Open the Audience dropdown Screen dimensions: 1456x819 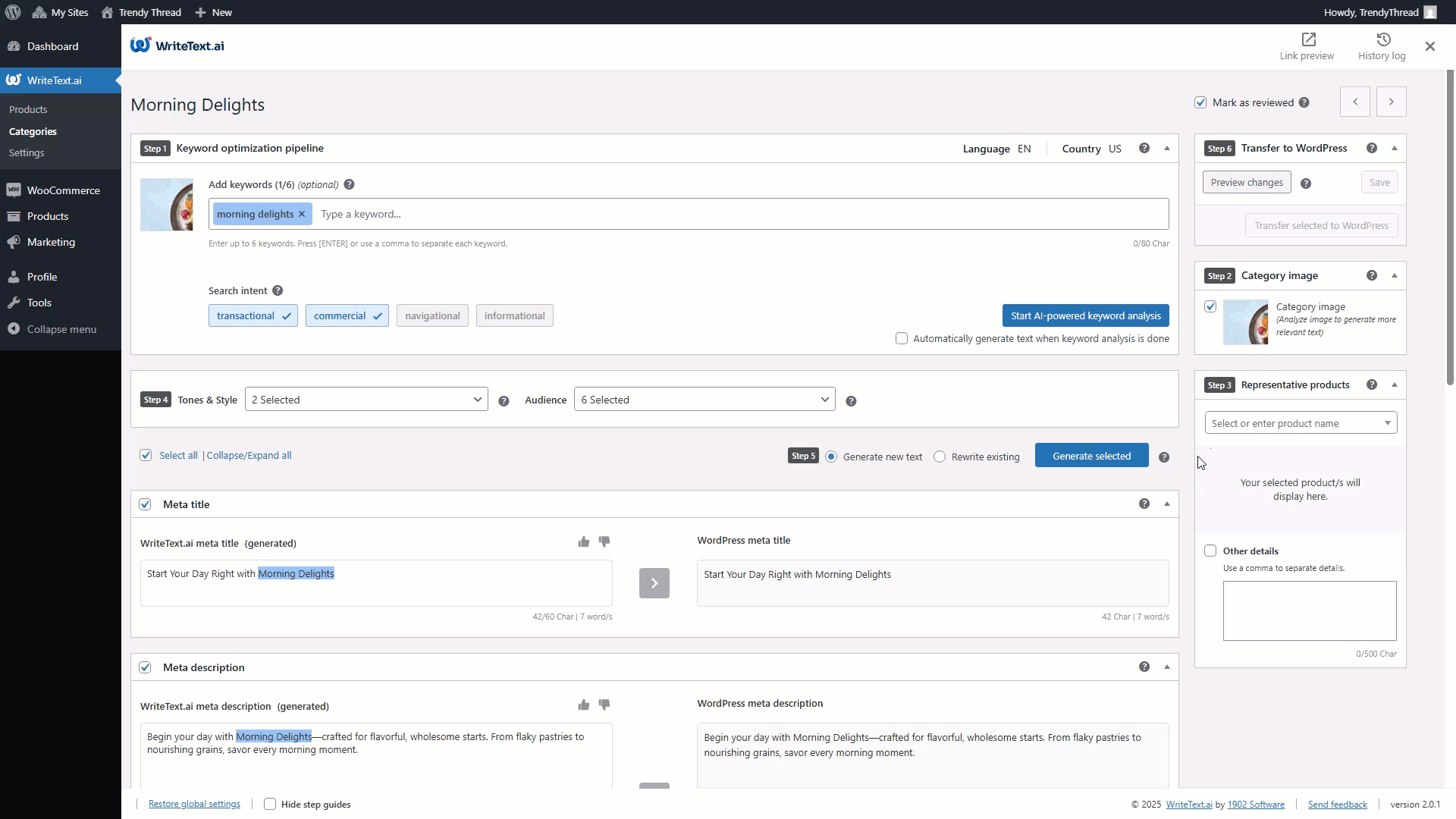click(x=704, y=400)
